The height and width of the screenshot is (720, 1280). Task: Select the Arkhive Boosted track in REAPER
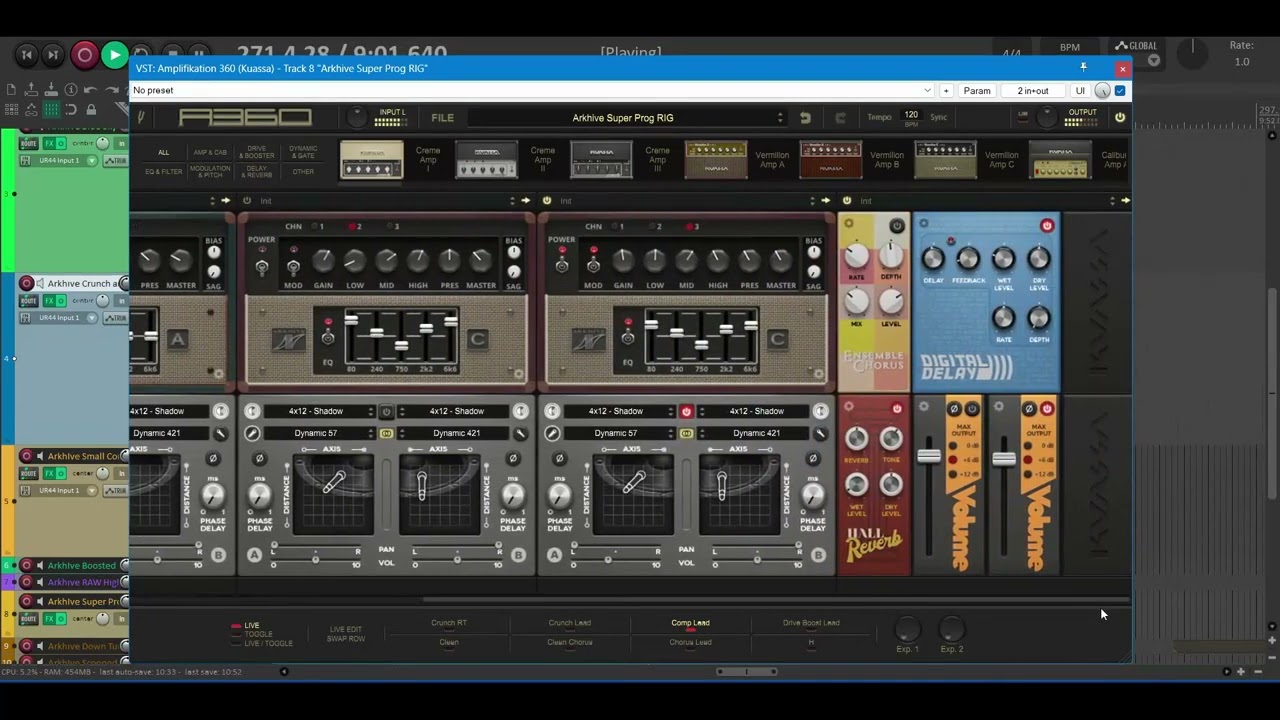tap(82, 565)
